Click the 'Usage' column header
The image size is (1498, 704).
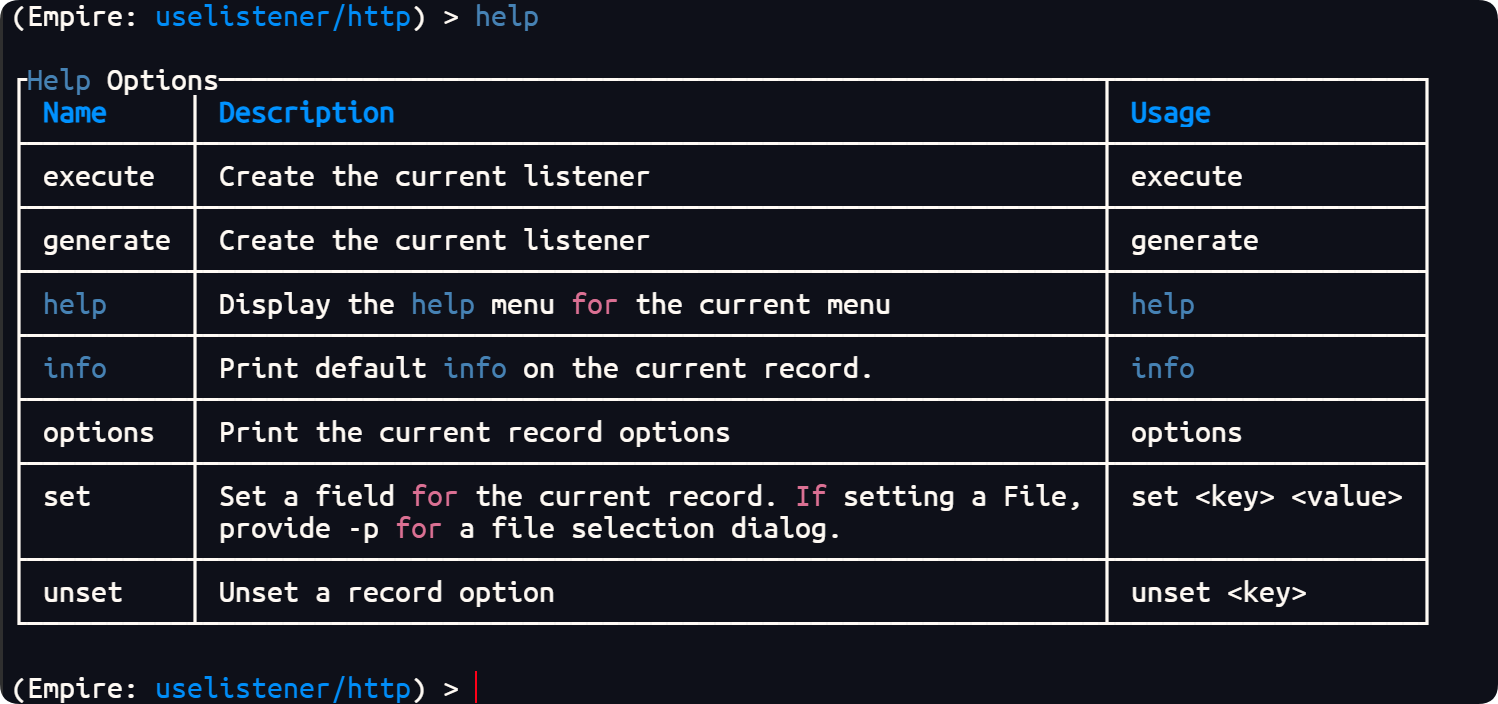point(1171,113)
